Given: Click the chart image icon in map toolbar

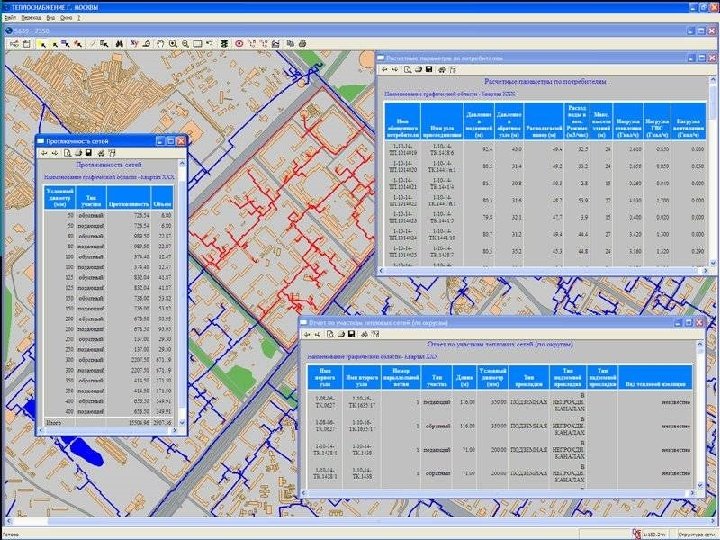Looking at the screenshot, I should (276, 44).
